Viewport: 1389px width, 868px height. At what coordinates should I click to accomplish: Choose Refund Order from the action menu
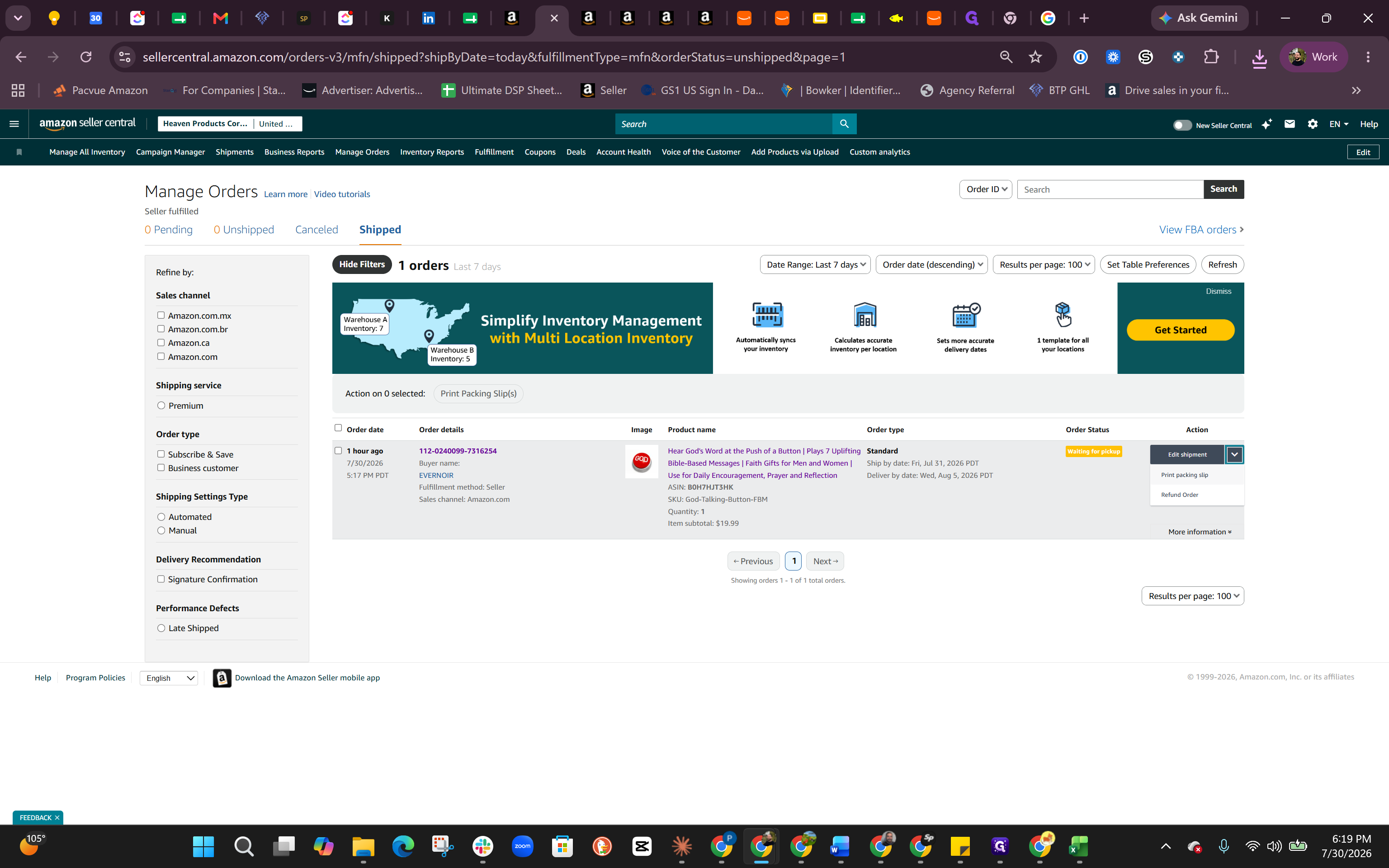(1197, 495)
